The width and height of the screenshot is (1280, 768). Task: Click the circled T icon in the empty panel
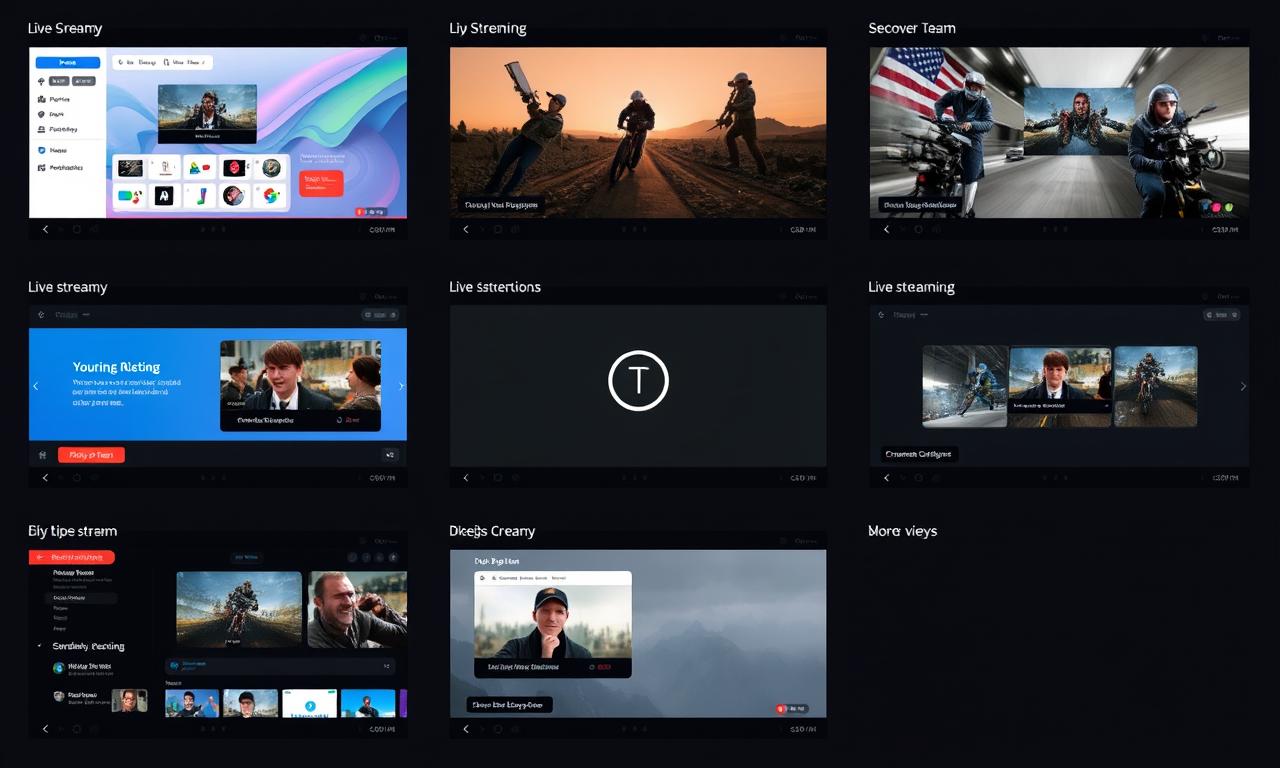click(x=638, y=381)
